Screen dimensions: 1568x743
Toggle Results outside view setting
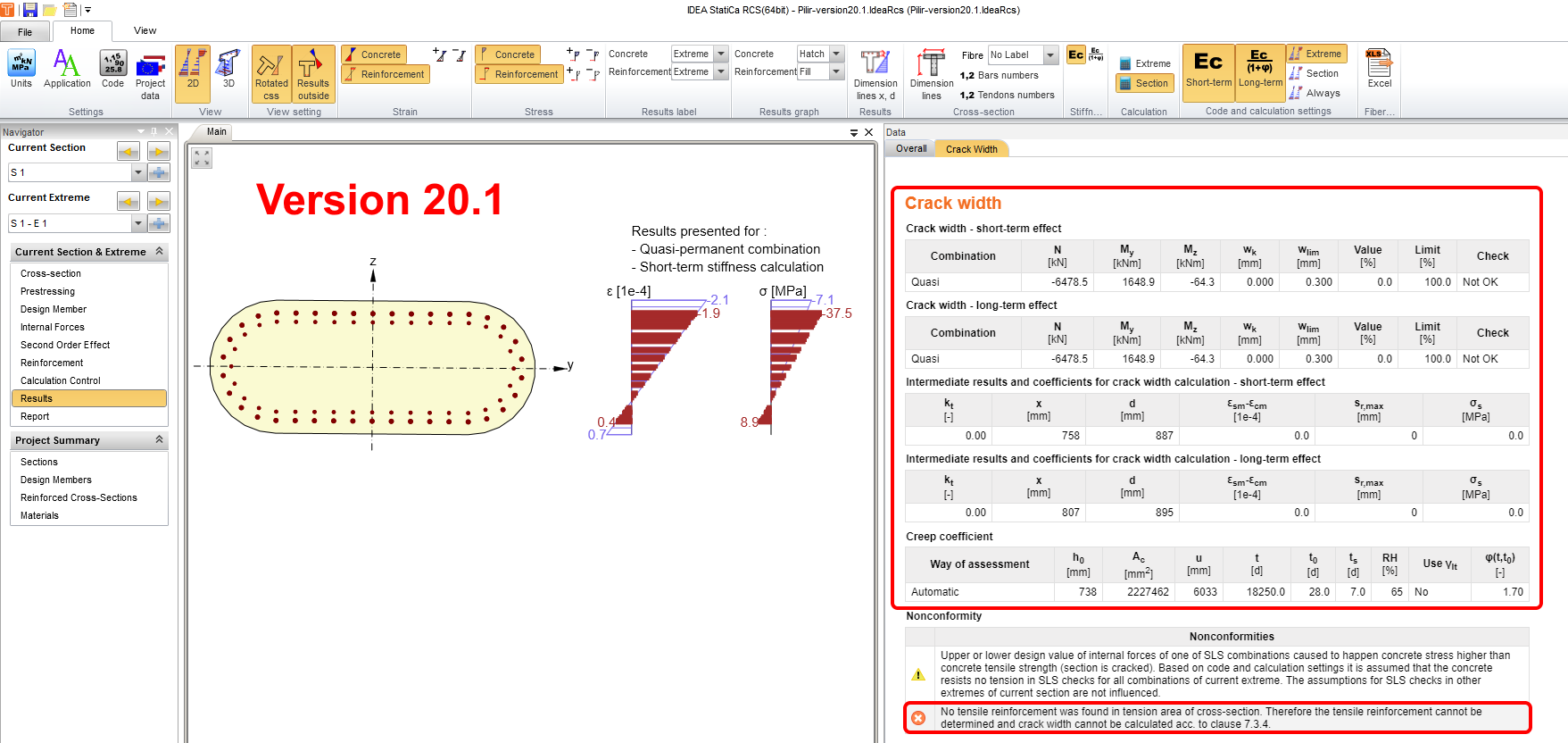point(313,74)
